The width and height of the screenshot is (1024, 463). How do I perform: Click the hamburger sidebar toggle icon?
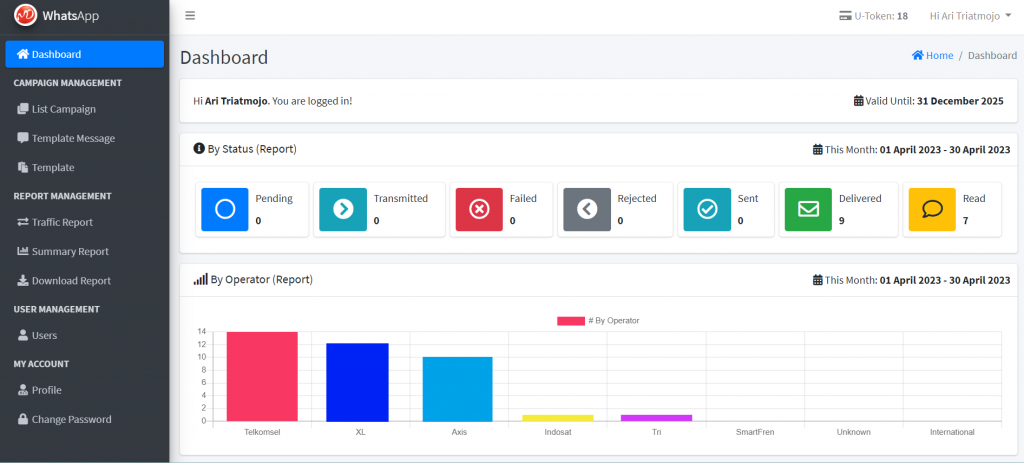[190, 16]
